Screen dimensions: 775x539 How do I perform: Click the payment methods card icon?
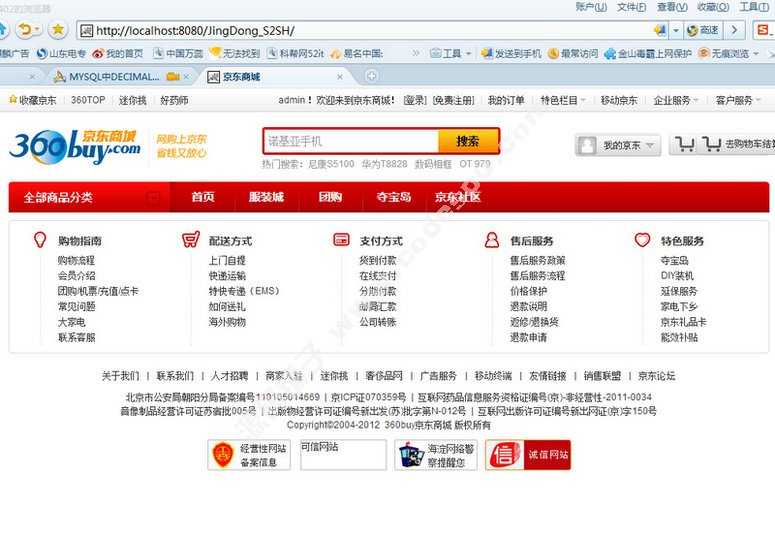(x=341, y=240)
